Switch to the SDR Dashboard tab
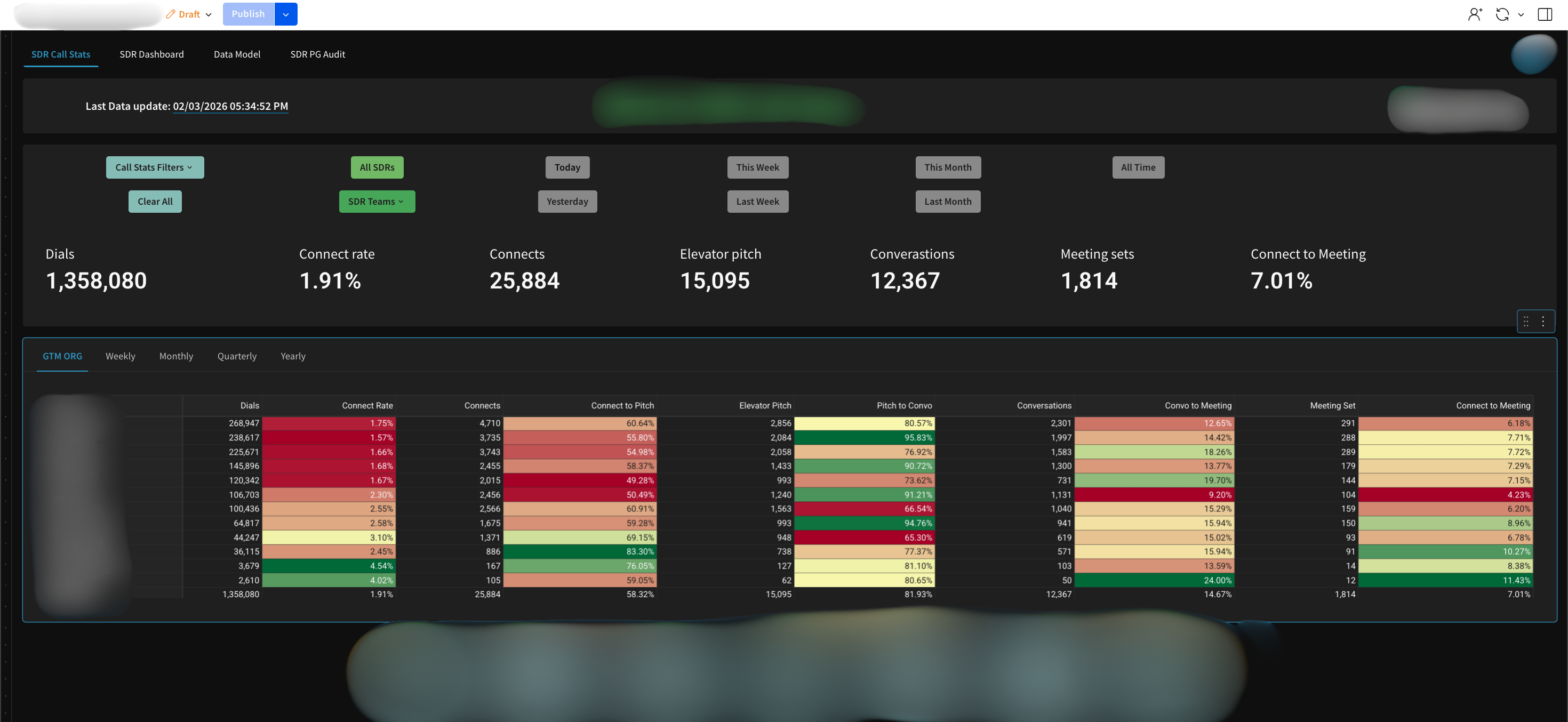 pos(151,53)
